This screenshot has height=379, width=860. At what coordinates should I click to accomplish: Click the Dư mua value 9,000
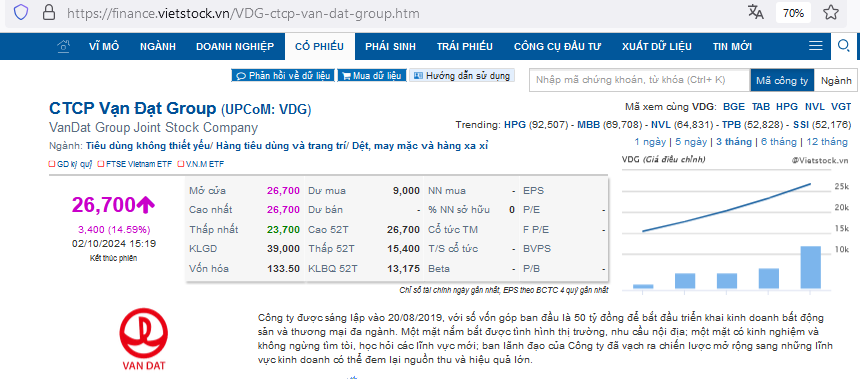(x=406, y=191)
